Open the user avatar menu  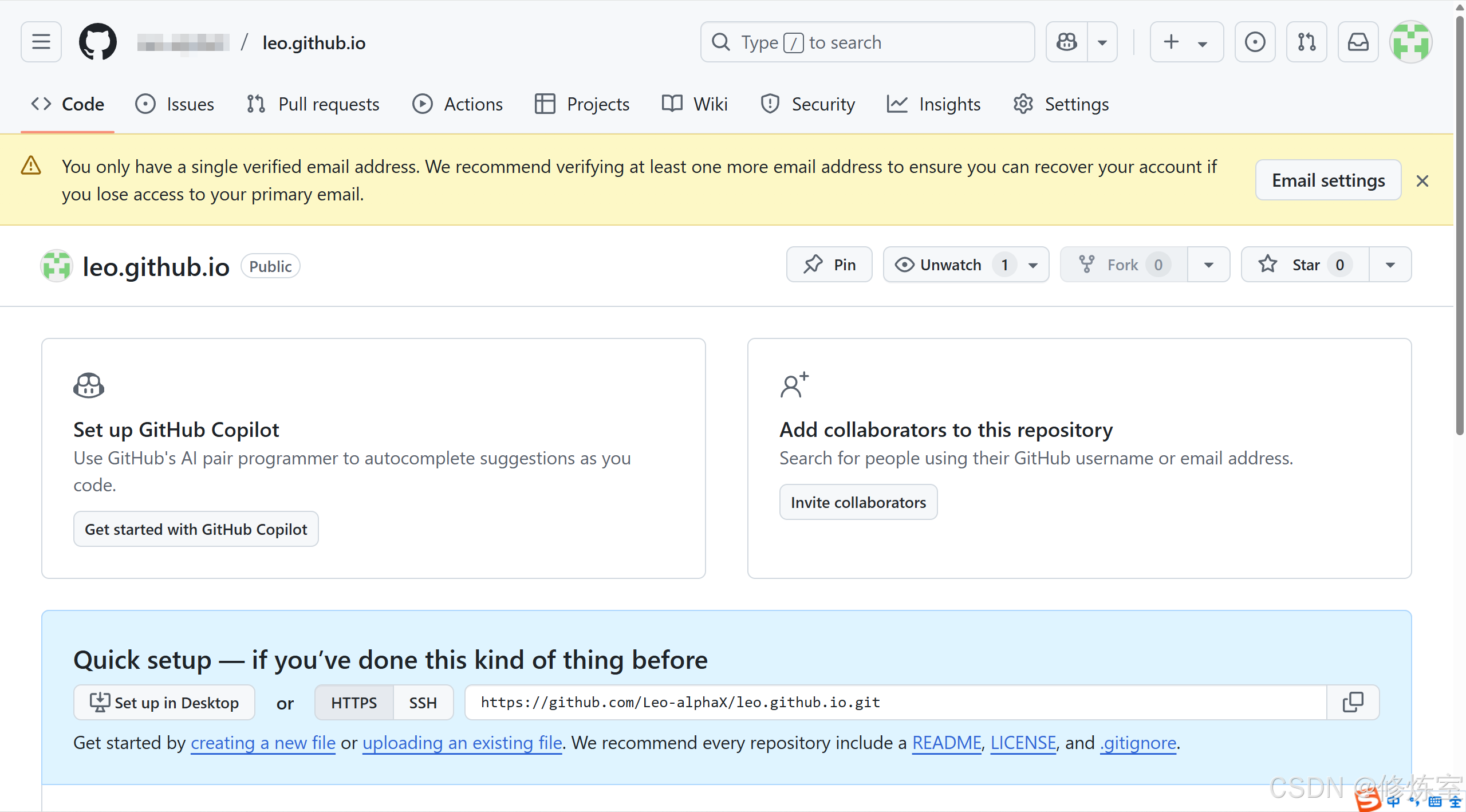tap(1410, 42)
